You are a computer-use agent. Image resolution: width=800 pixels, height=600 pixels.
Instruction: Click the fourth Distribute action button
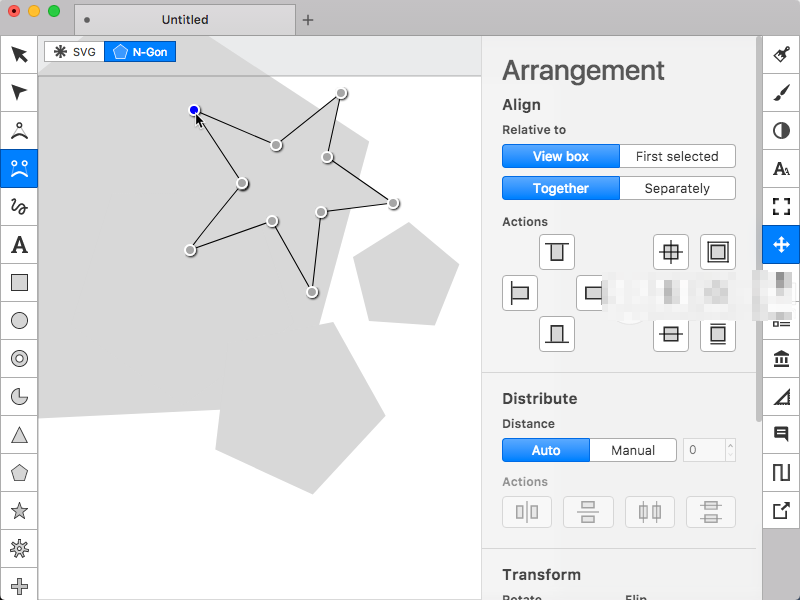[x=711, y=512]
